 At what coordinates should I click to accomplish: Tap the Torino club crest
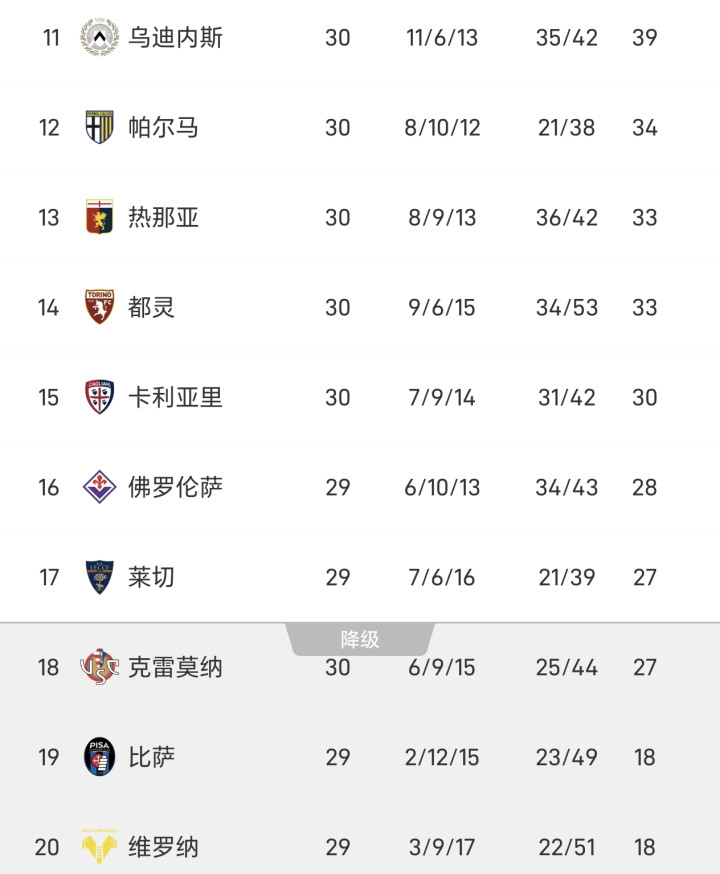click(99, 307)
